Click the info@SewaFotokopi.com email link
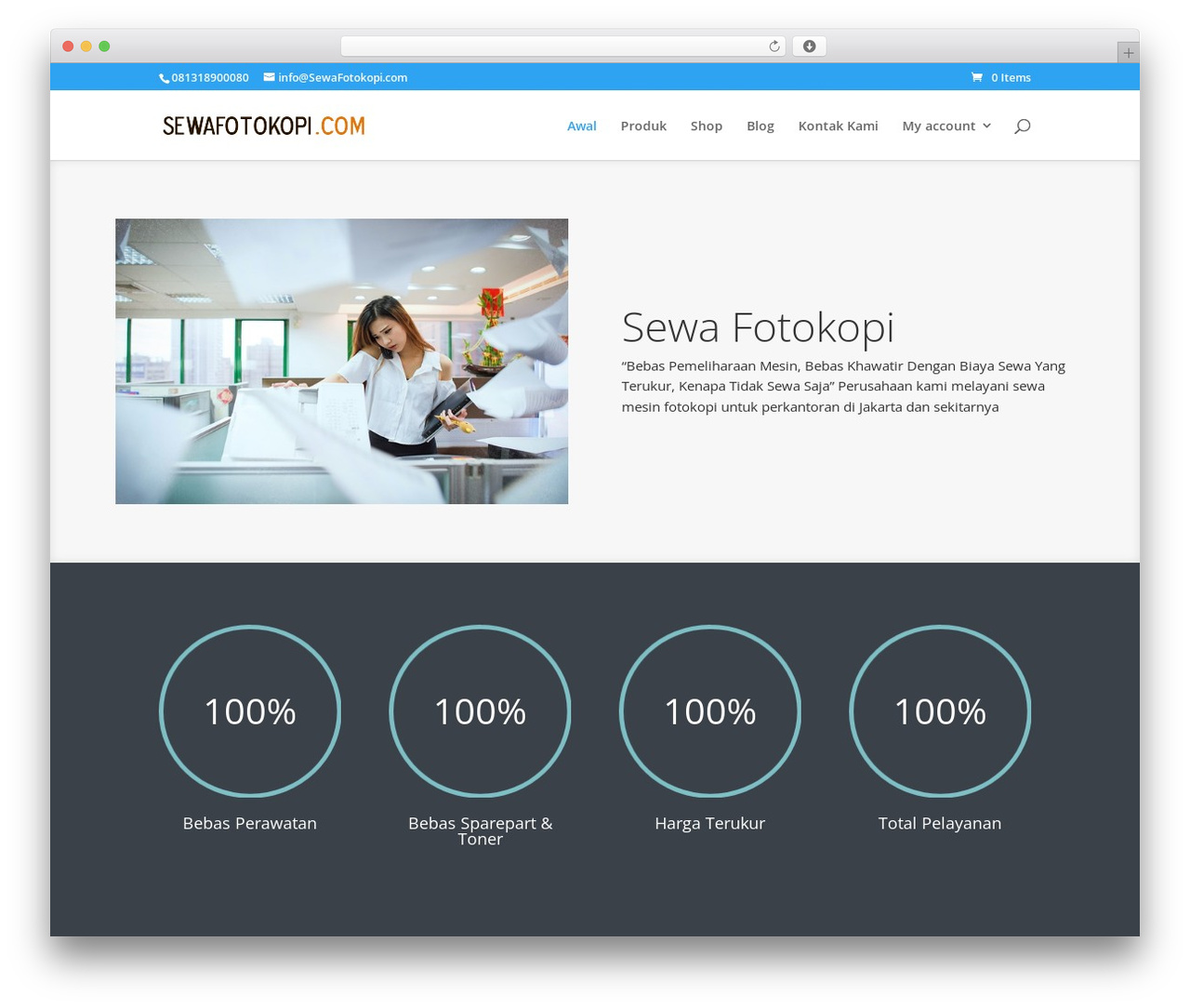Viewport: 1190px width, 1008px height. 343,77
